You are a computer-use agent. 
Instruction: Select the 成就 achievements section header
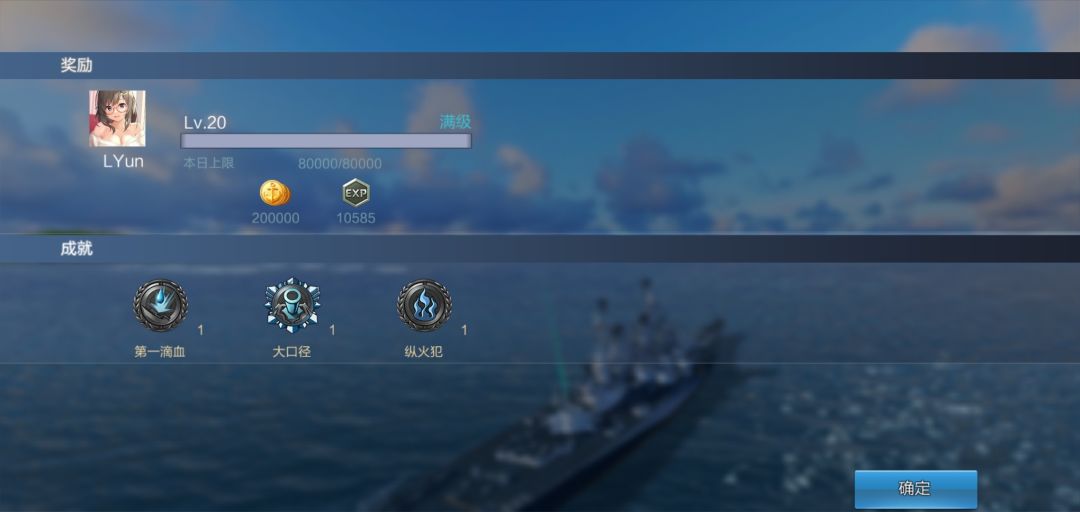76,249
